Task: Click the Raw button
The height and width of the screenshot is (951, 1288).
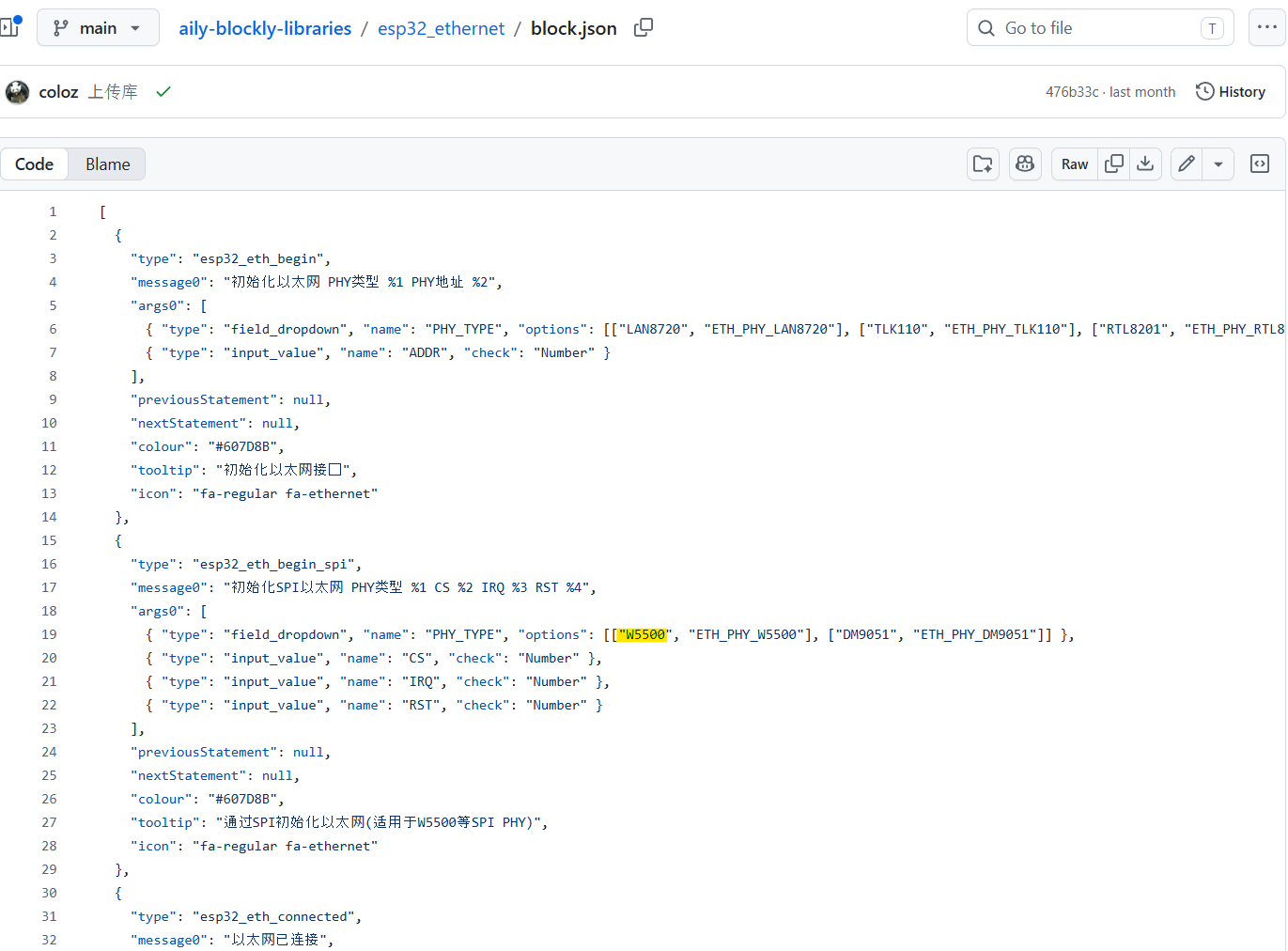Action: tap(1075, 164)
